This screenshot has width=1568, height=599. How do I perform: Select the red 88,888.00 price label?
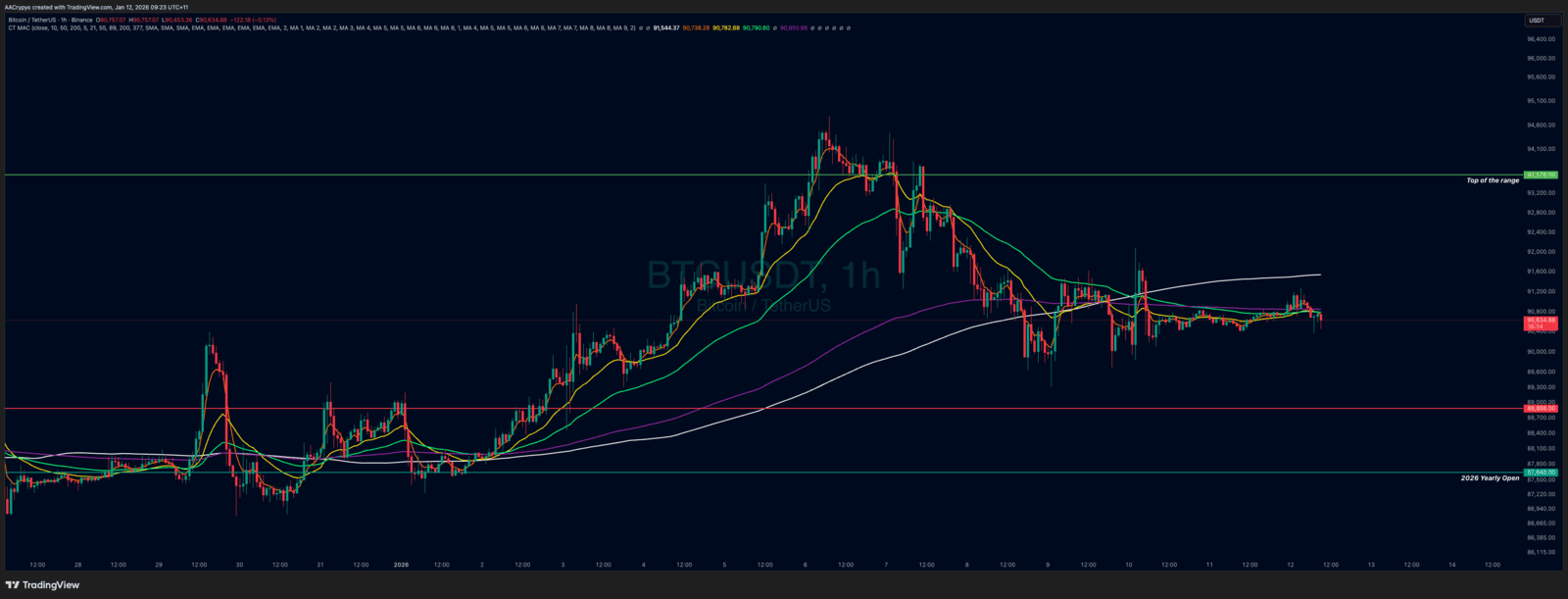point(1541,408)
